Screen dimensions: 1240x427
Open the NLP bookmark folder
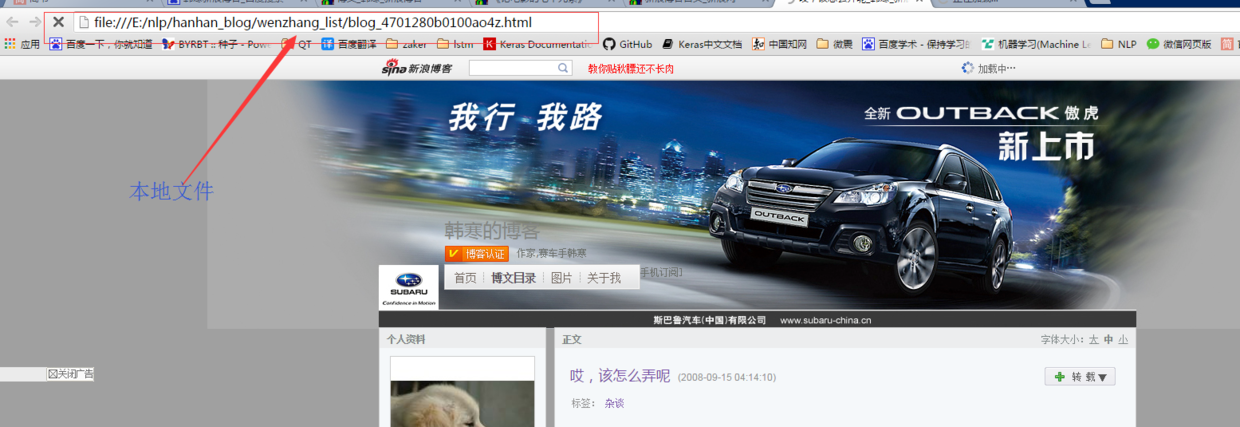point(1119,44)
